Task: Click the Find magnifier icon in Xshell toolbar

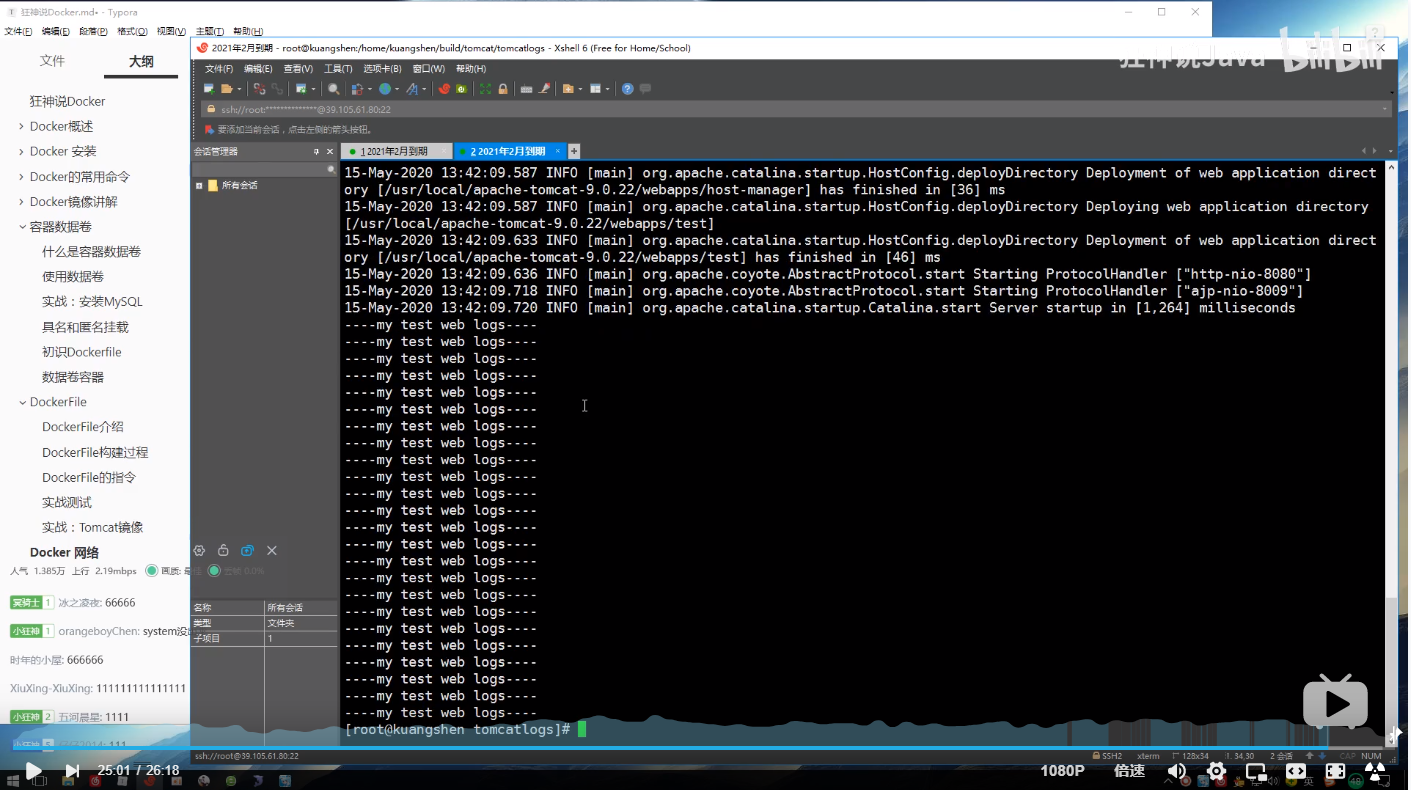Action: coord(334,89)
